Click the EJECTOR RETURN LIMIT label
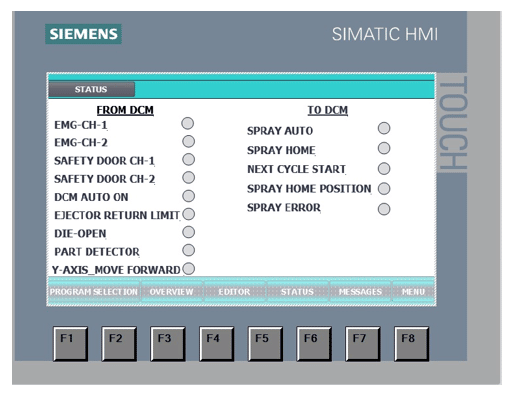Screen dimensions: 518x395 pyautogui.click(x=117, y=215)
